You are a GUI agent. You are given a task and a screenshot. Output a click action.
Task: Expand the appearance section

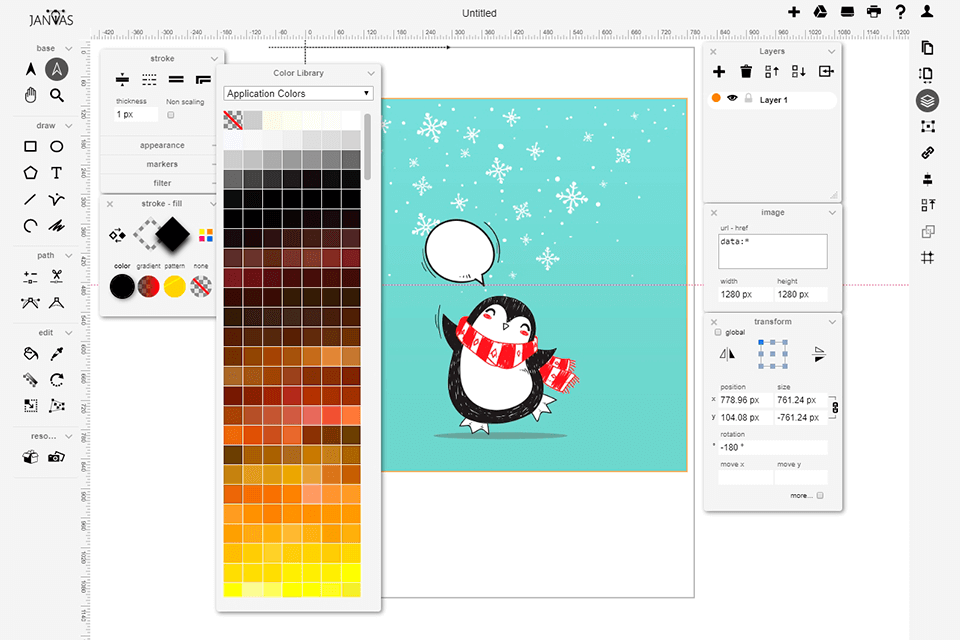162,145
